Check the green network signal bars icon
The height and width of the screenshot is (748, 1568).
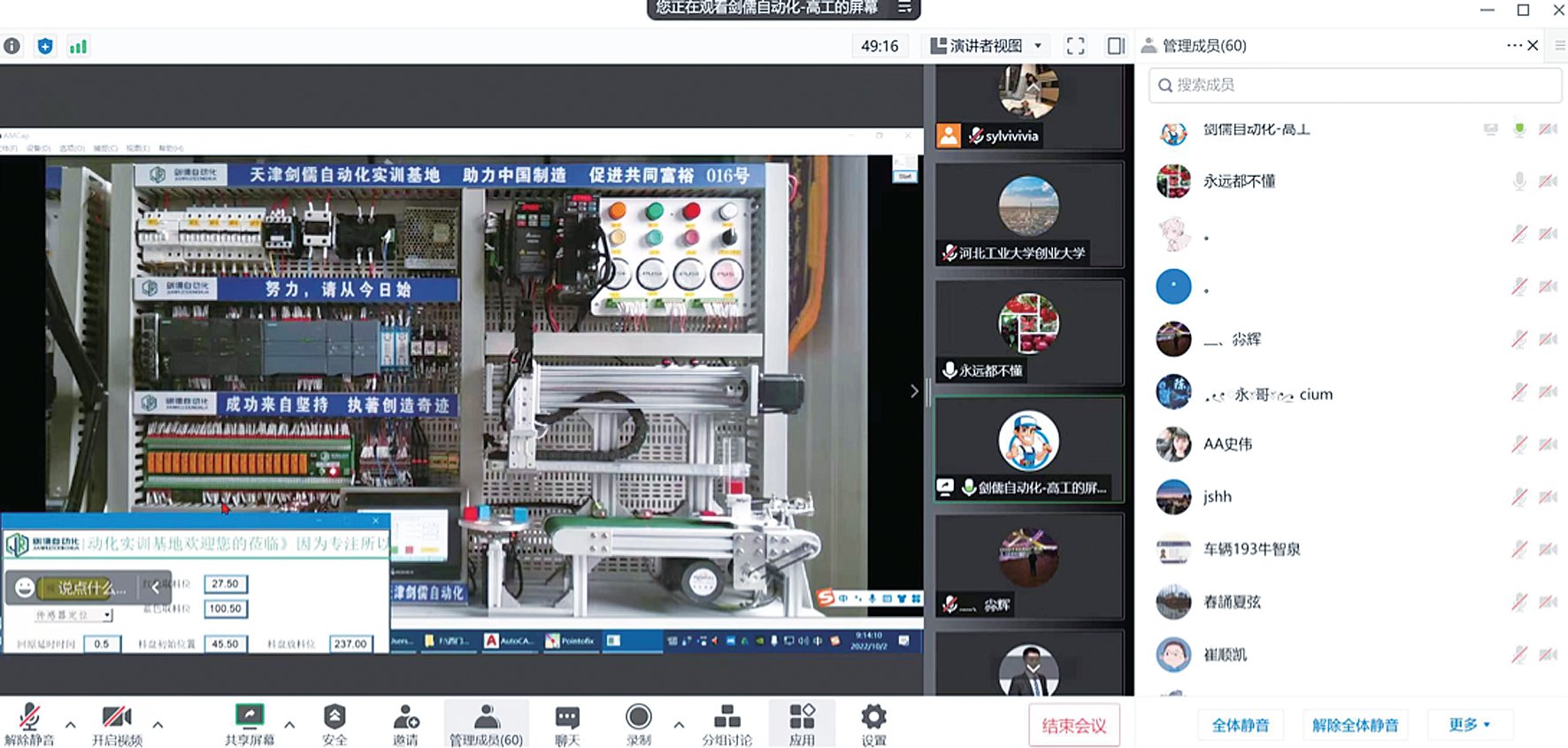tap(78, 46)
